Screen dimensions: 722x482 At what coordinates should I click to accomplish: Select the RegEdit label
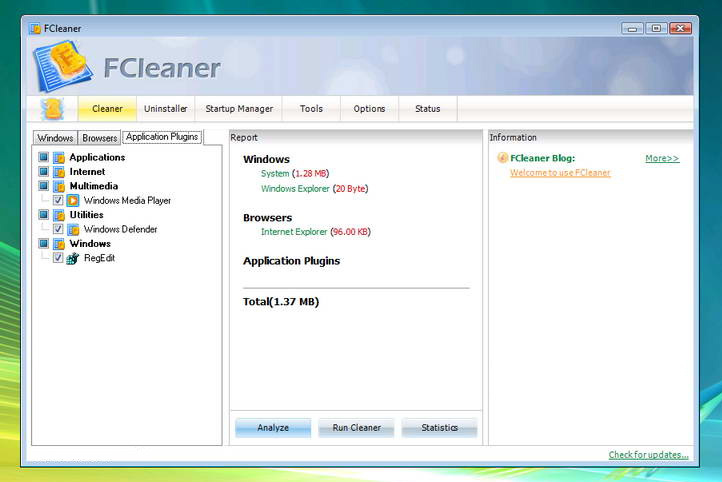[x=99, y=258]
